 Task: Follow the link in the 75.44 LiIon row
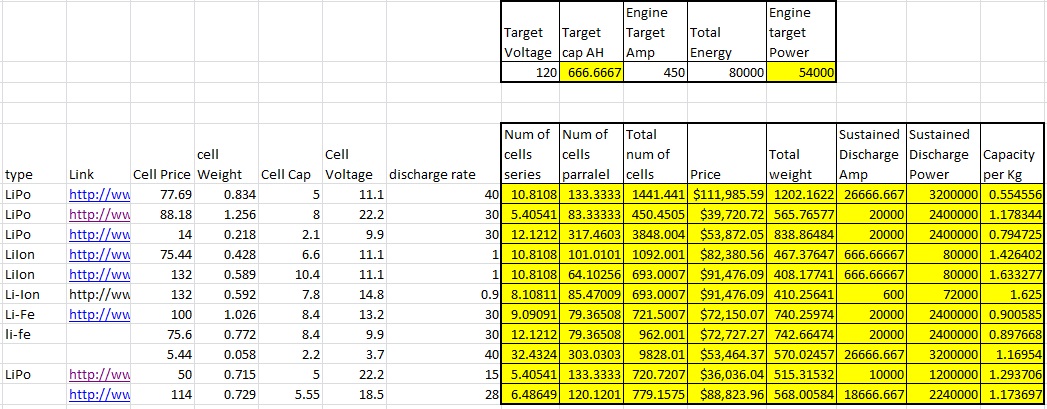pos(98,254)
